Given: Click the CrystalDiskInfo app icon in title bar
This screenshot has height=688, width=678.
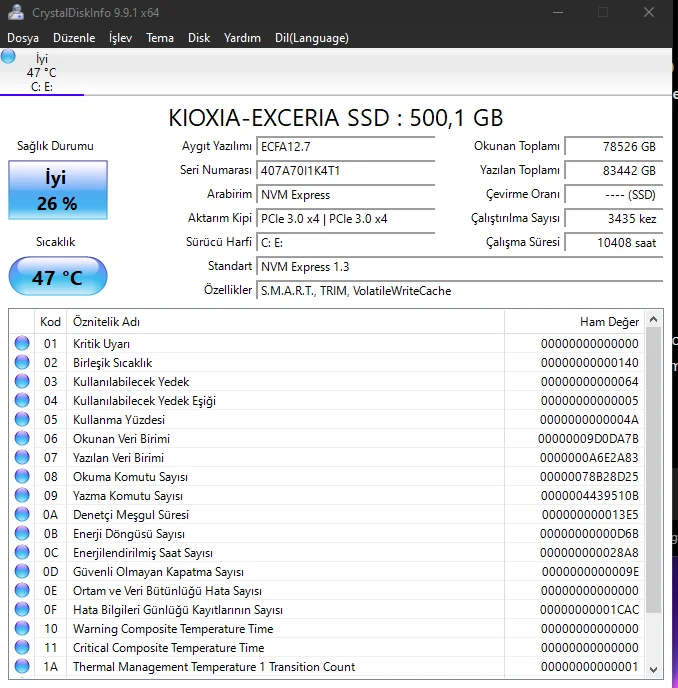Looking at the screenshot, I should tap(16, 12).
